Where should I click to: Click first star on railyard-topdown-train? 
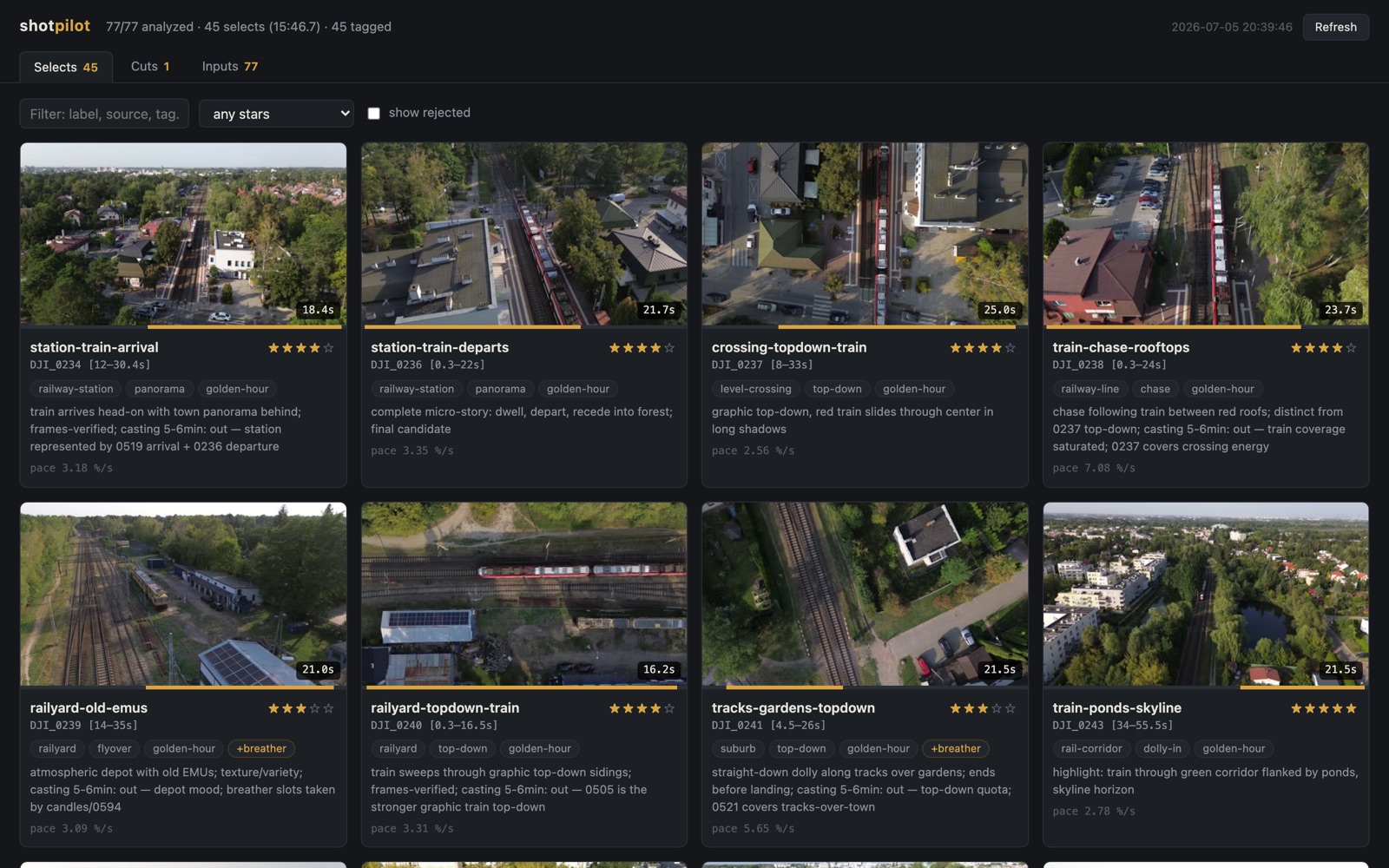pos(616,708)
